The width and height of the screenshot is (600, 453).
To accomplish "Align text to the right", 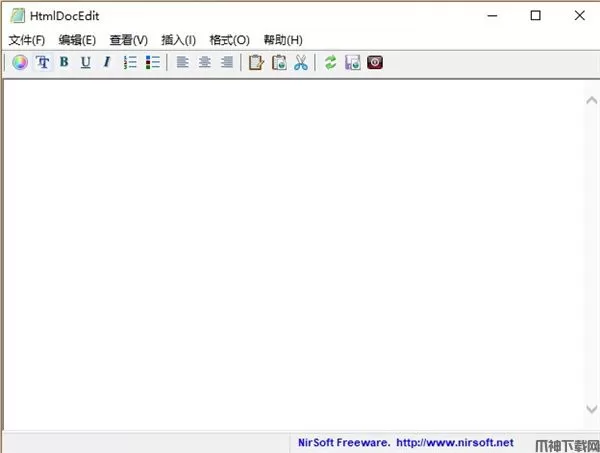I will point(227,62).
